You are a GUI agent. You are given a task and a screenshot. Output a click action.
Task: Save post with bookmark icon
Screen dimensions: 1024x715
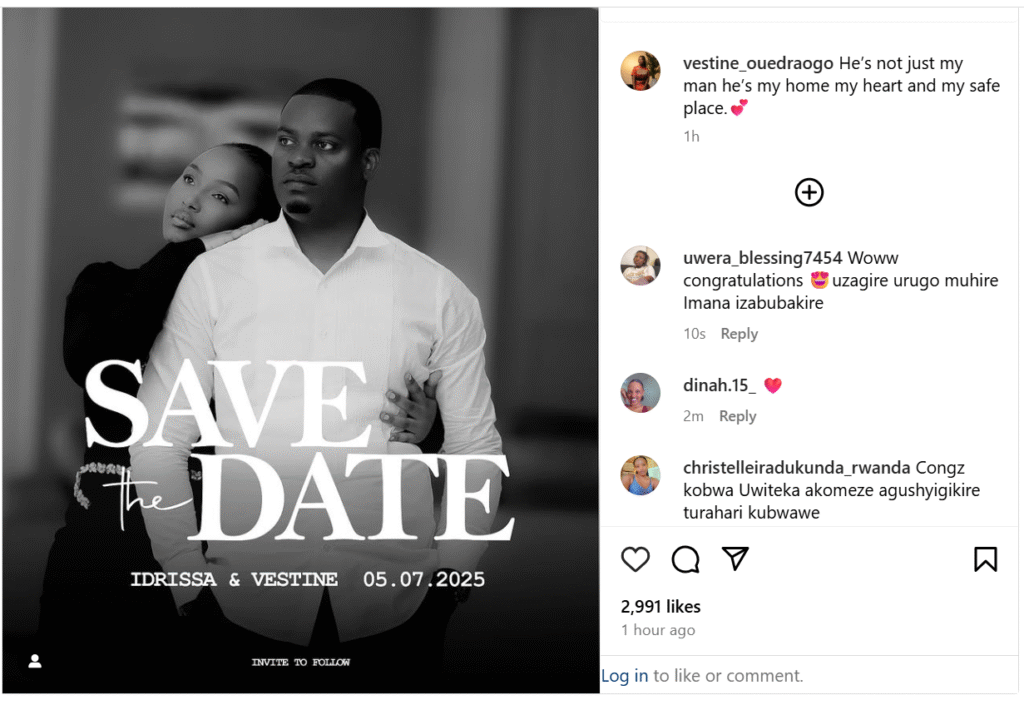(x=985, y=560)
